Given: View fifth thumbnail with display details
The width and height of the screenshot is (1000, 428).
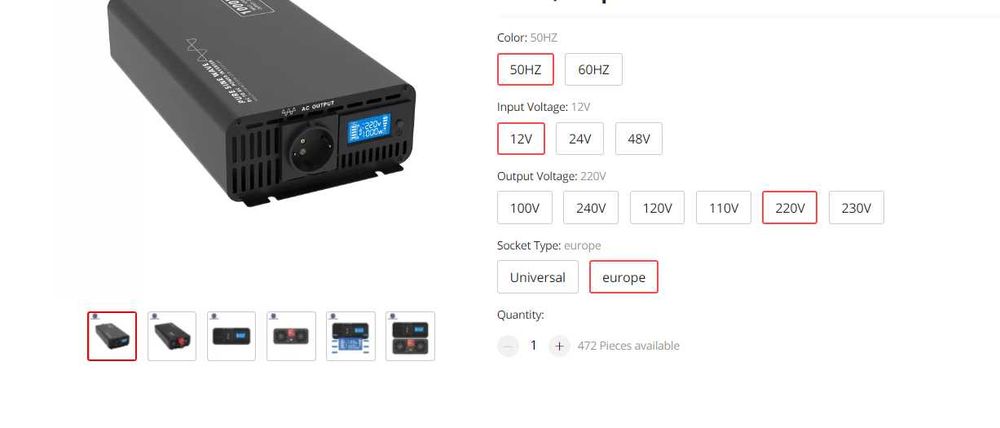Looking at the screenshot, I should (351, 336).
